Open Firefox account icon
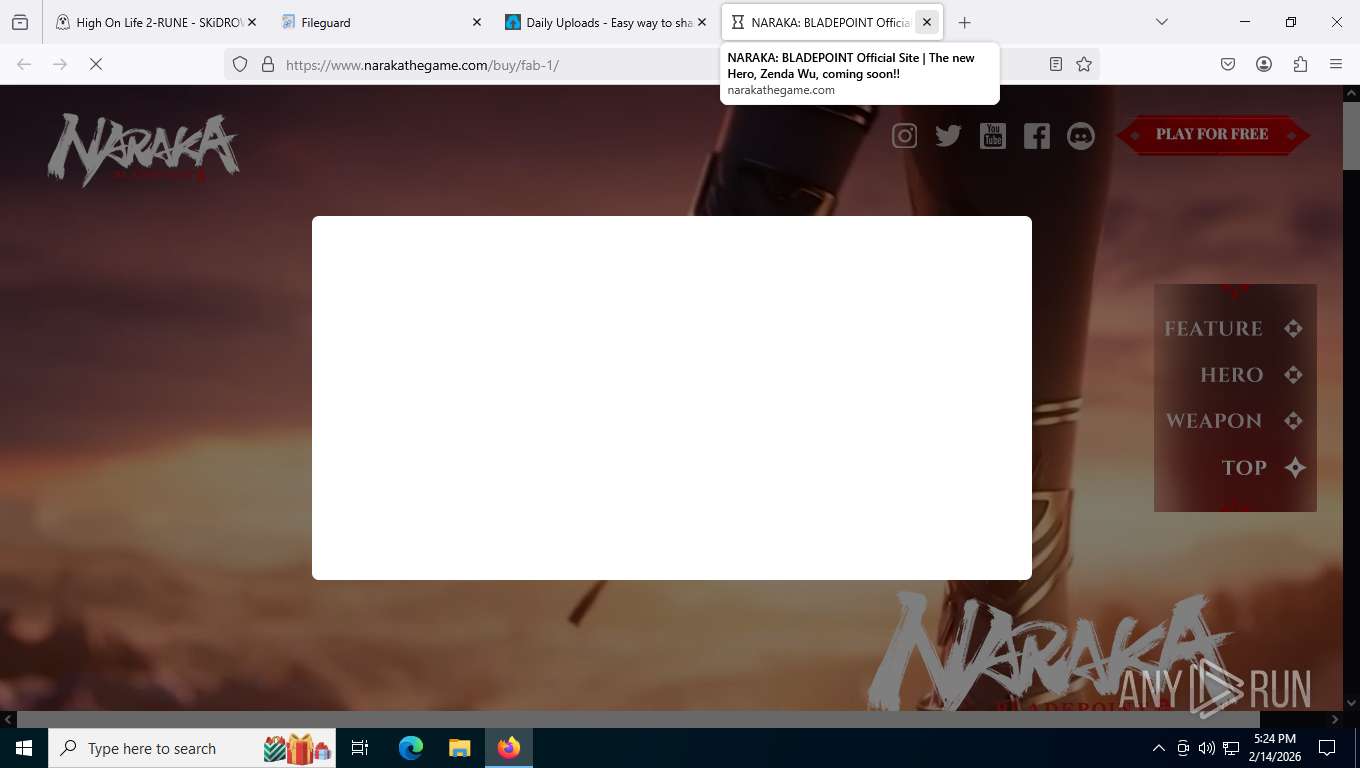 (1264, 64)
